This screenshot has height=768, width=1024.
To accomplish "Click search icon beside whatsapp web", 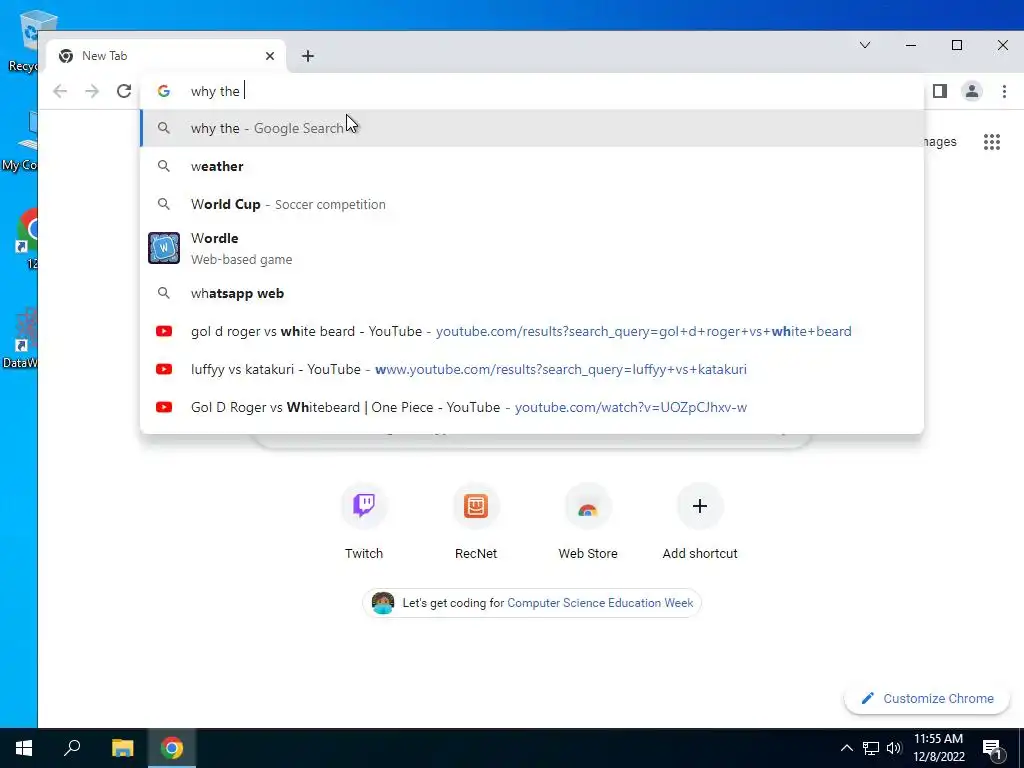I will [164, 293].
